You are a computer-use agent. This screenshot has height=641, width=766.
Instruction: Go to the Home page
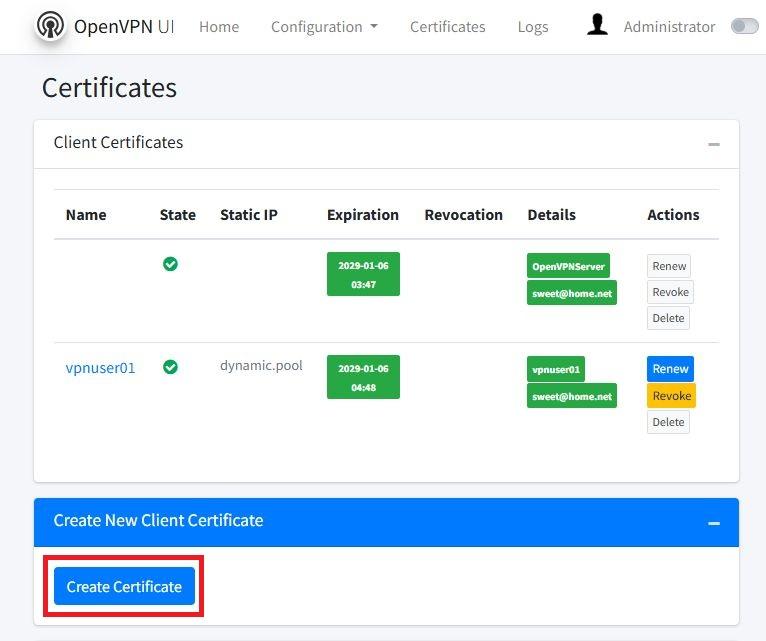click(219, 26)
